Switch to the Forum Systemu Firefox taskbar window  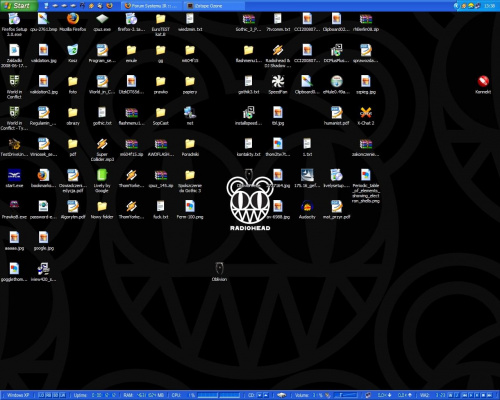152,6
